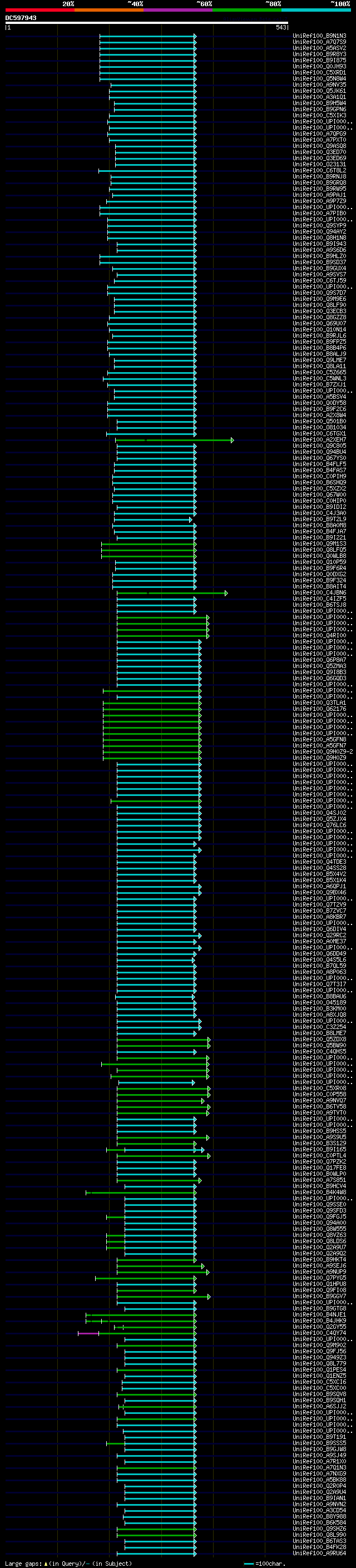The image size is (356, 1568).
Task: Select hit UniRef100_C6T8L2
Action: tap(319, 170)
